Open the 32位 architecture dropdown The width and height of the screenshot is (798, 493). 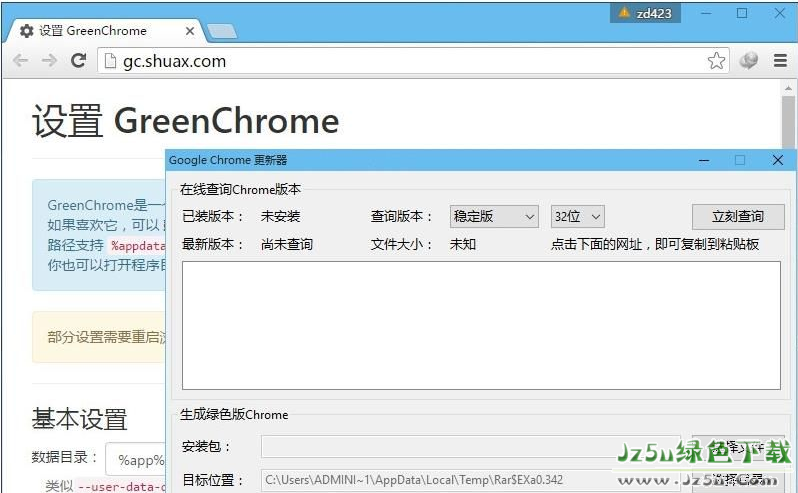(x=577, y=217)
